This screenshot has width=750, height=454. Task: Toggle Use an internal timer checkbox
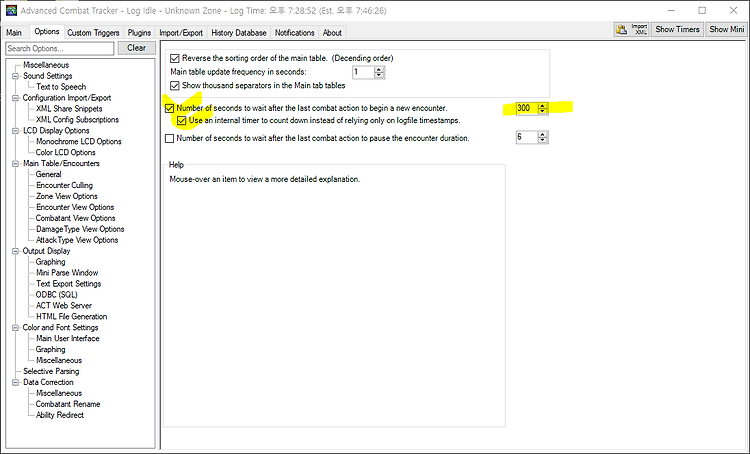click(181, 121)
